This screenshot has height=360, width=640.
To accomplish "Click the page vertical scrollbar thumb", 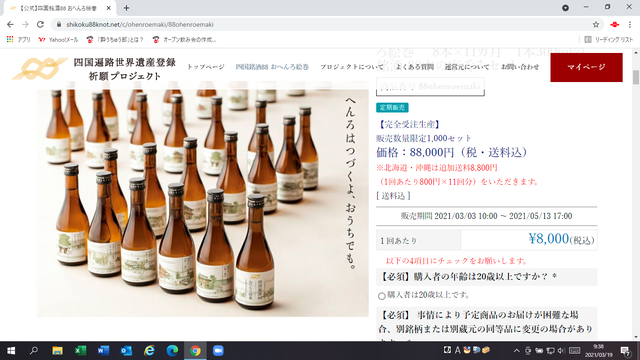I will (x=636, y=77).
